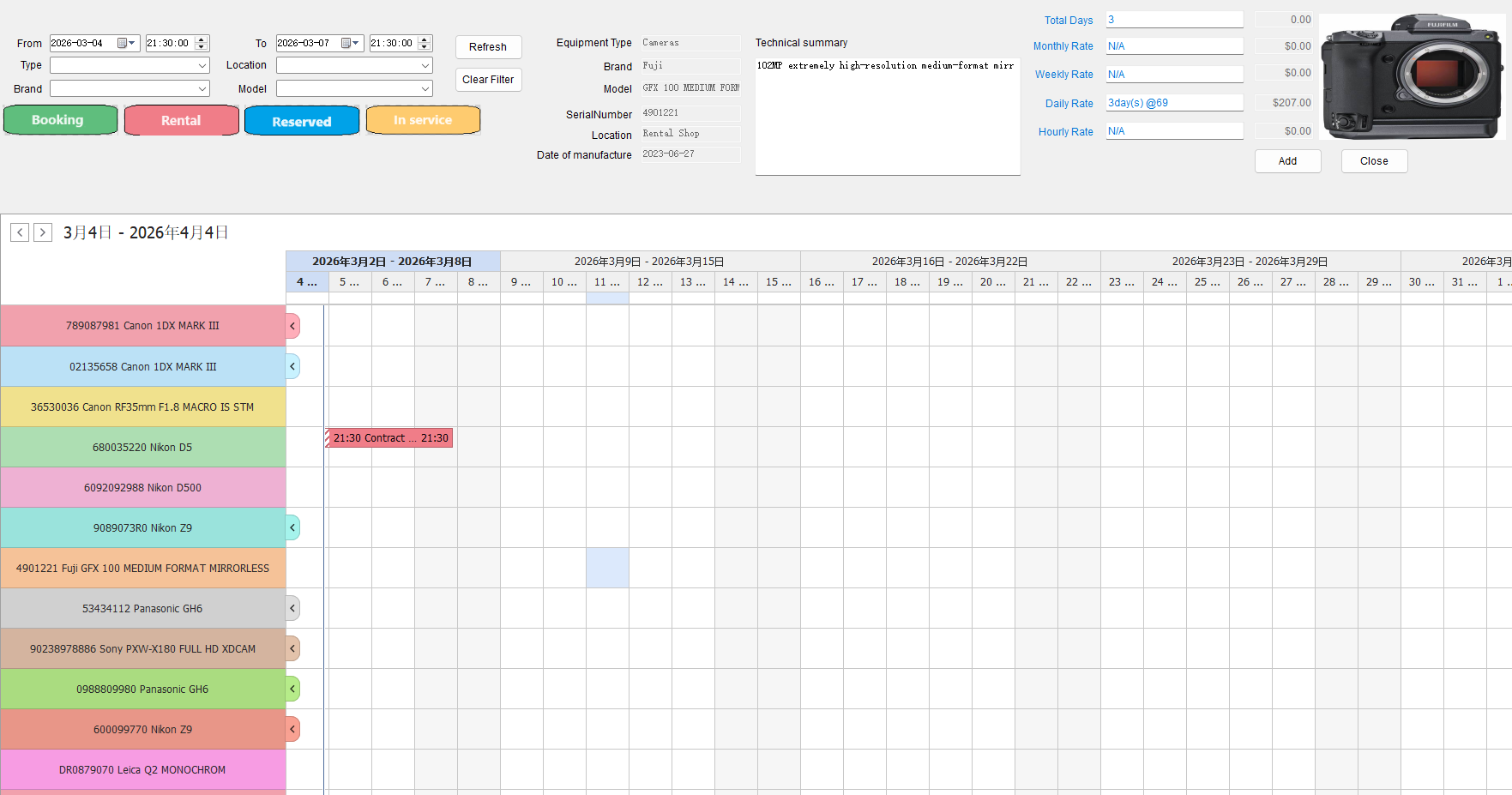Image resolution: width=1512 pixels, height=795 pixels.
Task: Click the Clear Filter button
Action: [488, 80]
